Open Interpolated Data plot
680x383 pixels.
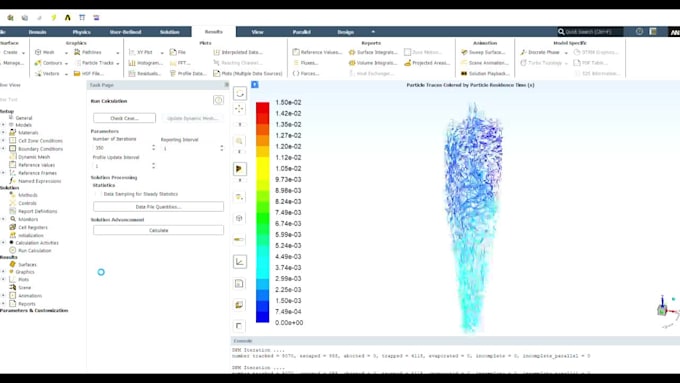tap(238, 52)
